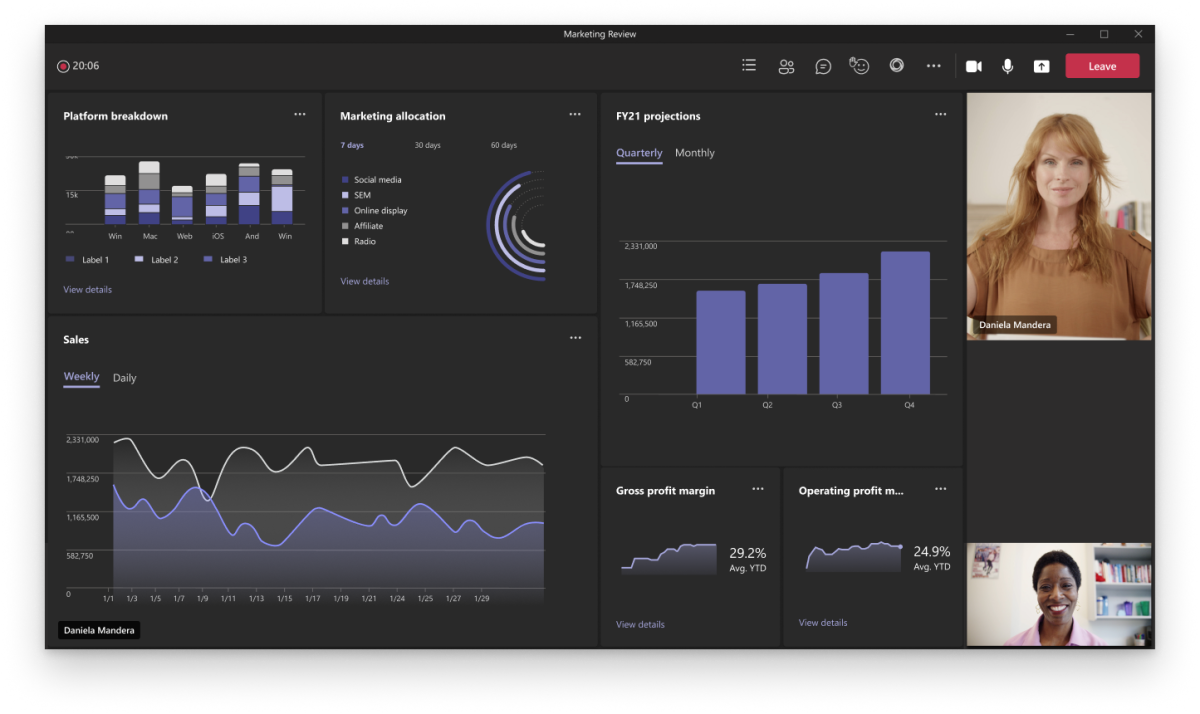Viewport: 1200px width, 714px height.
Task: Click the Gross profit margin sparkline
Action: click(668, 558)
